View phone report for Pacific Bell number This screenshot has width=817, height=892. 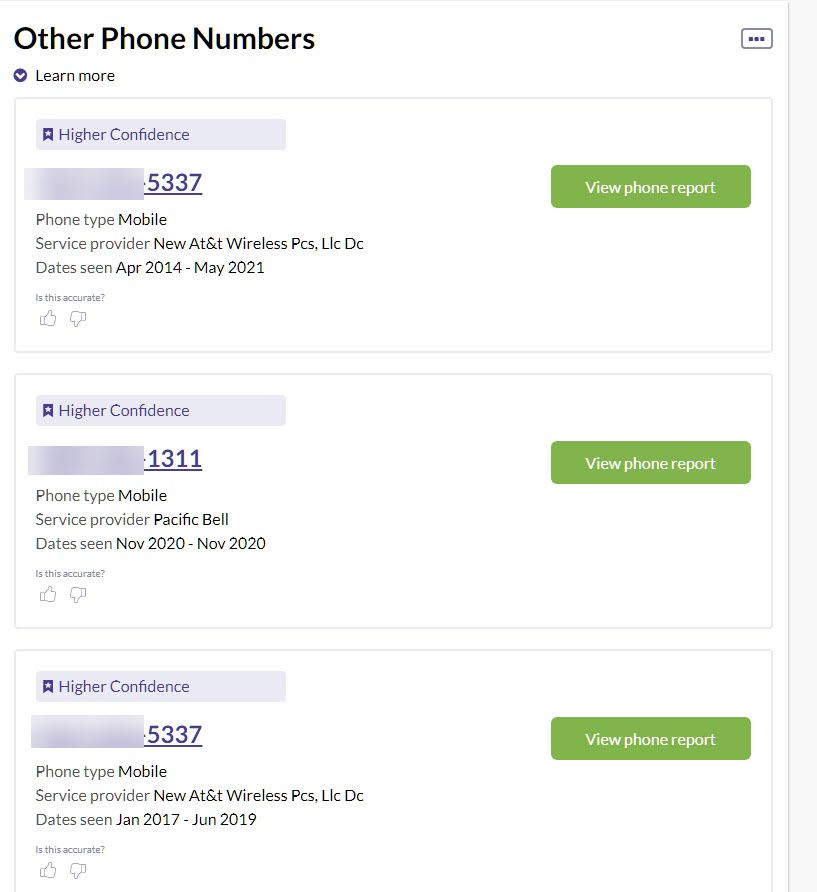(x=650, y=462)
